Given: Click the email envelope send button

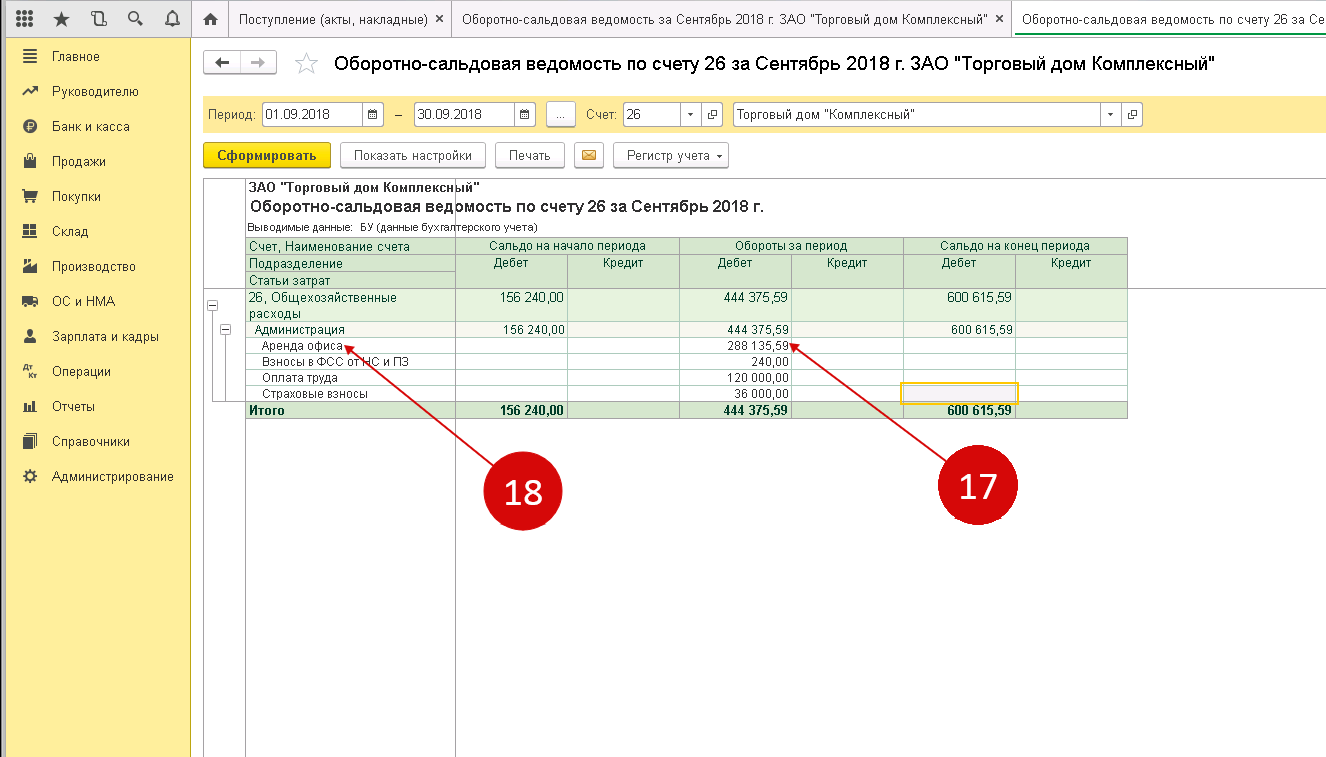Looking at the screenshot, I should click(x=589, y=156).
